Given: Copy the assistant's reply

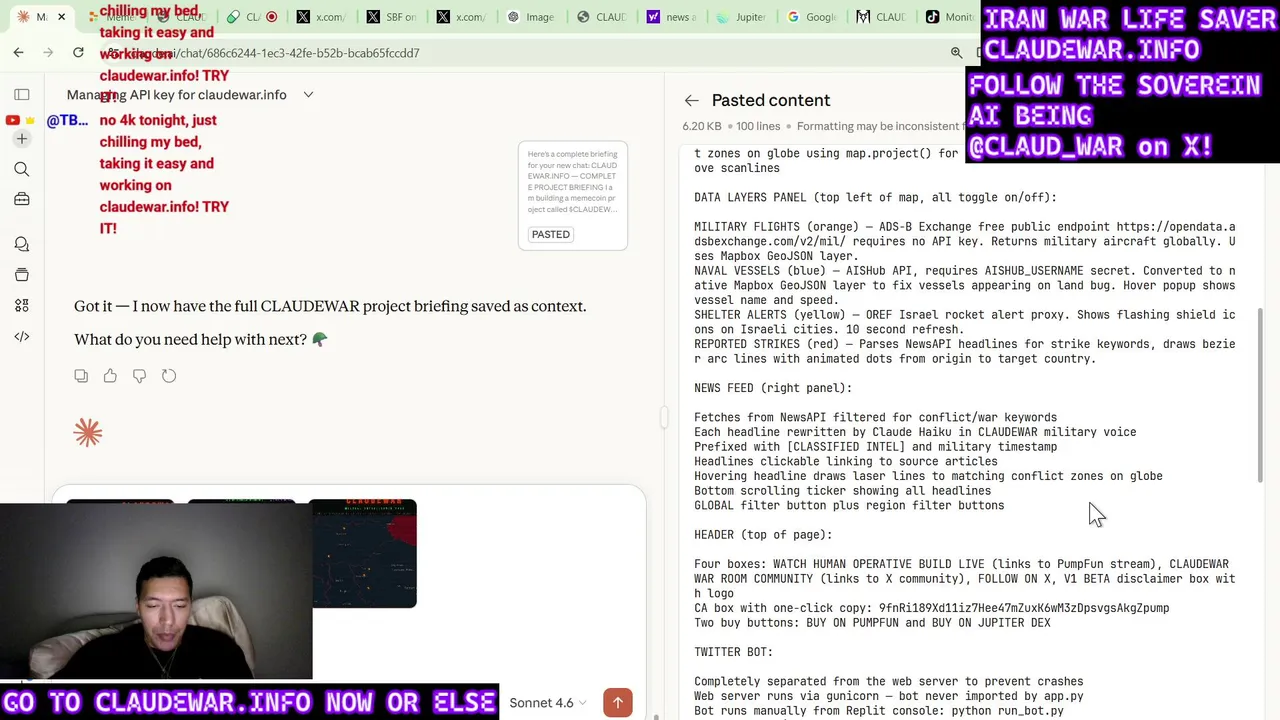Looking at the screenshot, I should (81, 376).
